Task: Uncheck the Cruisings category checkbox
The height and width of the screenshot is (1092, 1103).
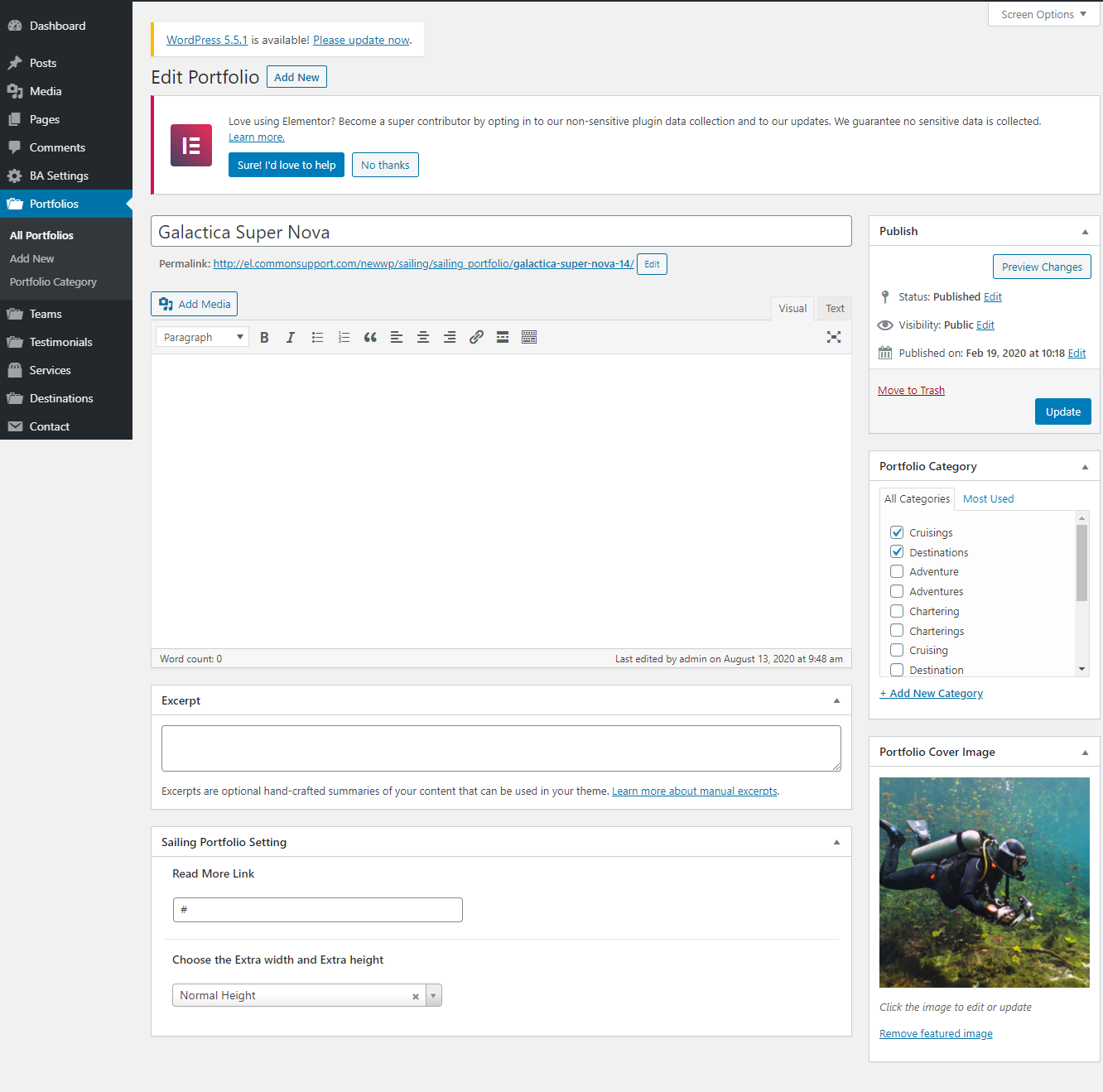Action: [x=897, y=532]
